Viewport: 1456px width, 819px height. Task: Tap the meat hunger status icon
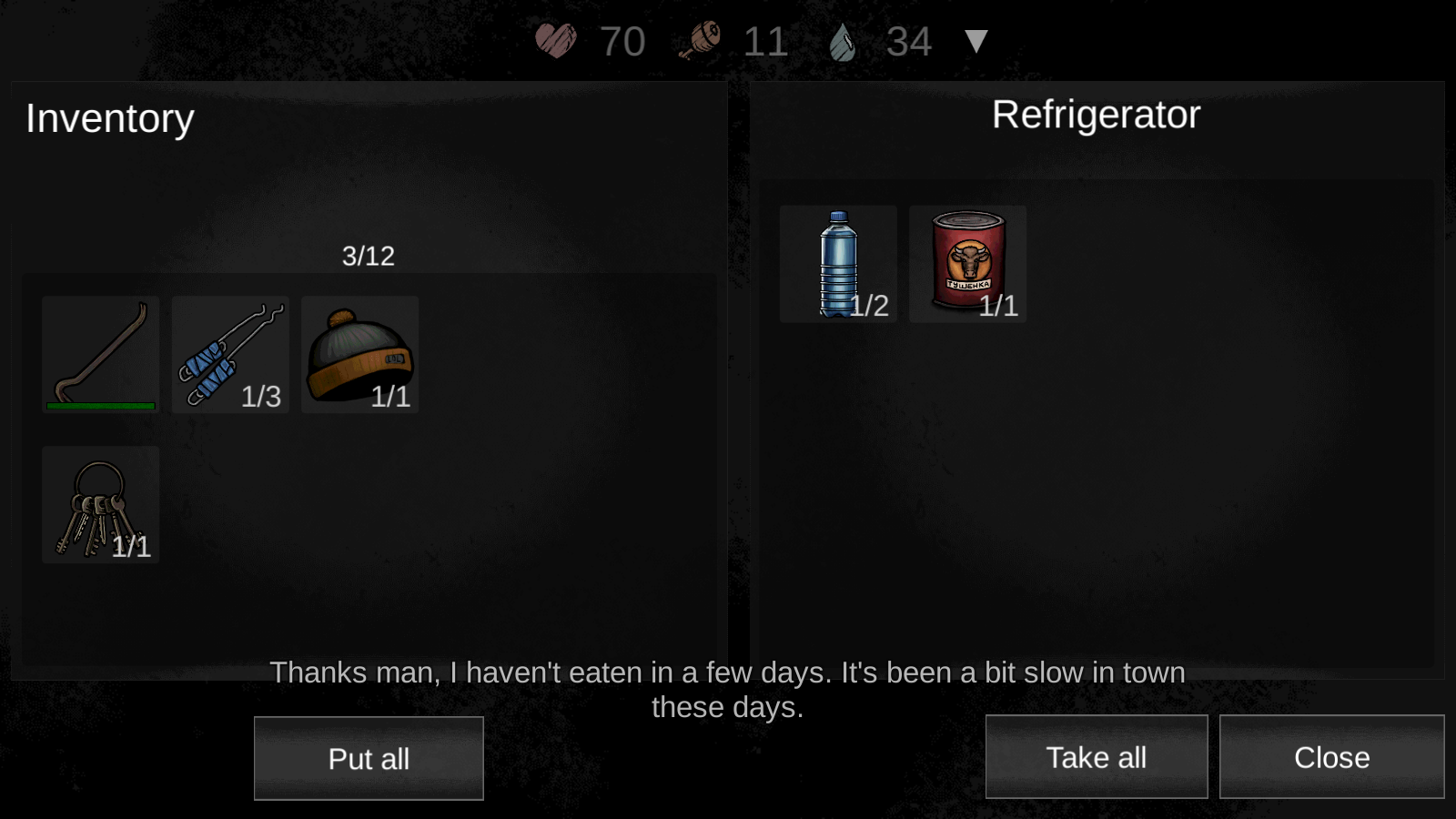point(700,41)
